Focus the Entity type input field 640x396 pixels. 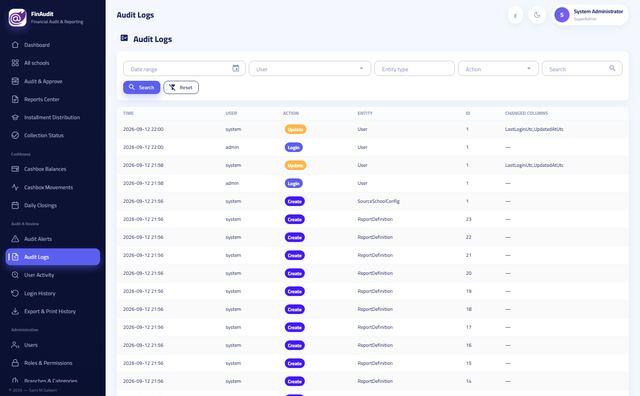click(x=414, y=69)
